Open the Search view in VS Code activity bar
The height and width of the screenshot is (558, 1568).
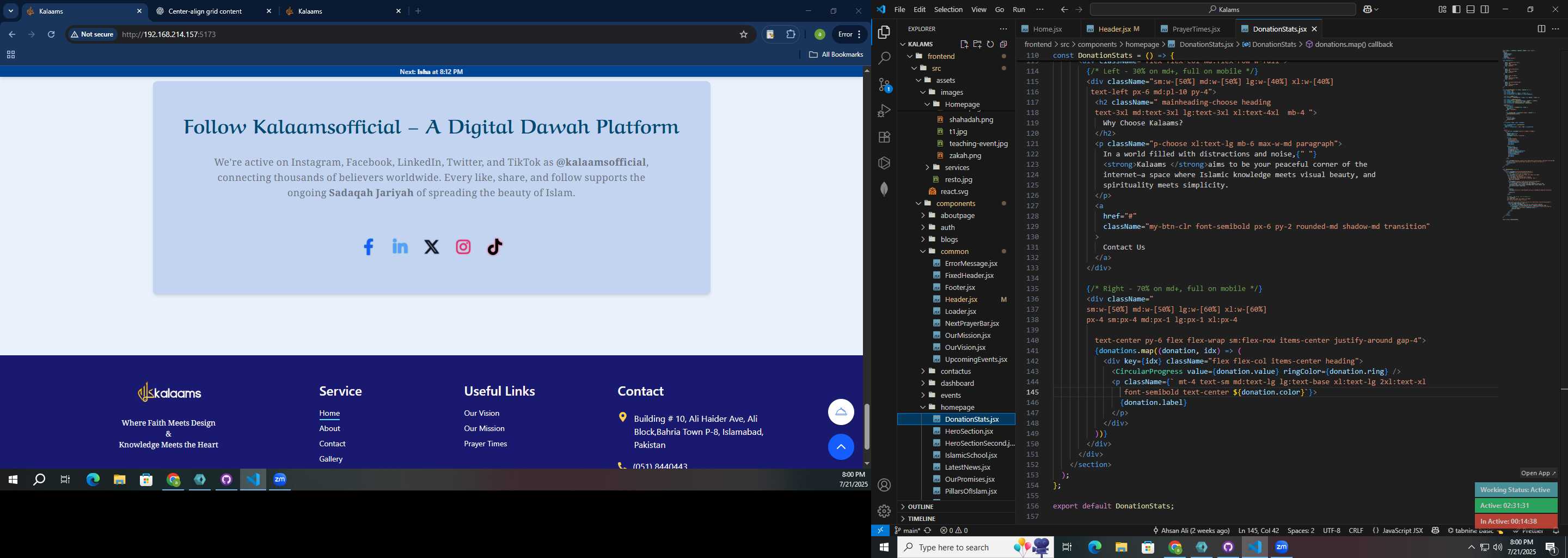click(x=884, y=58)
